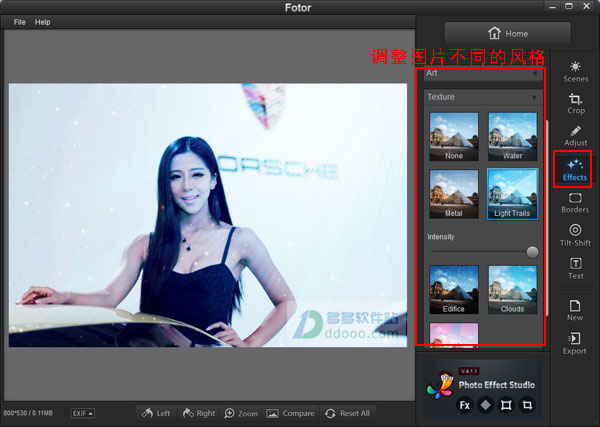Open the Help menu
Screen dimensions: 600x427
(42, 22)
